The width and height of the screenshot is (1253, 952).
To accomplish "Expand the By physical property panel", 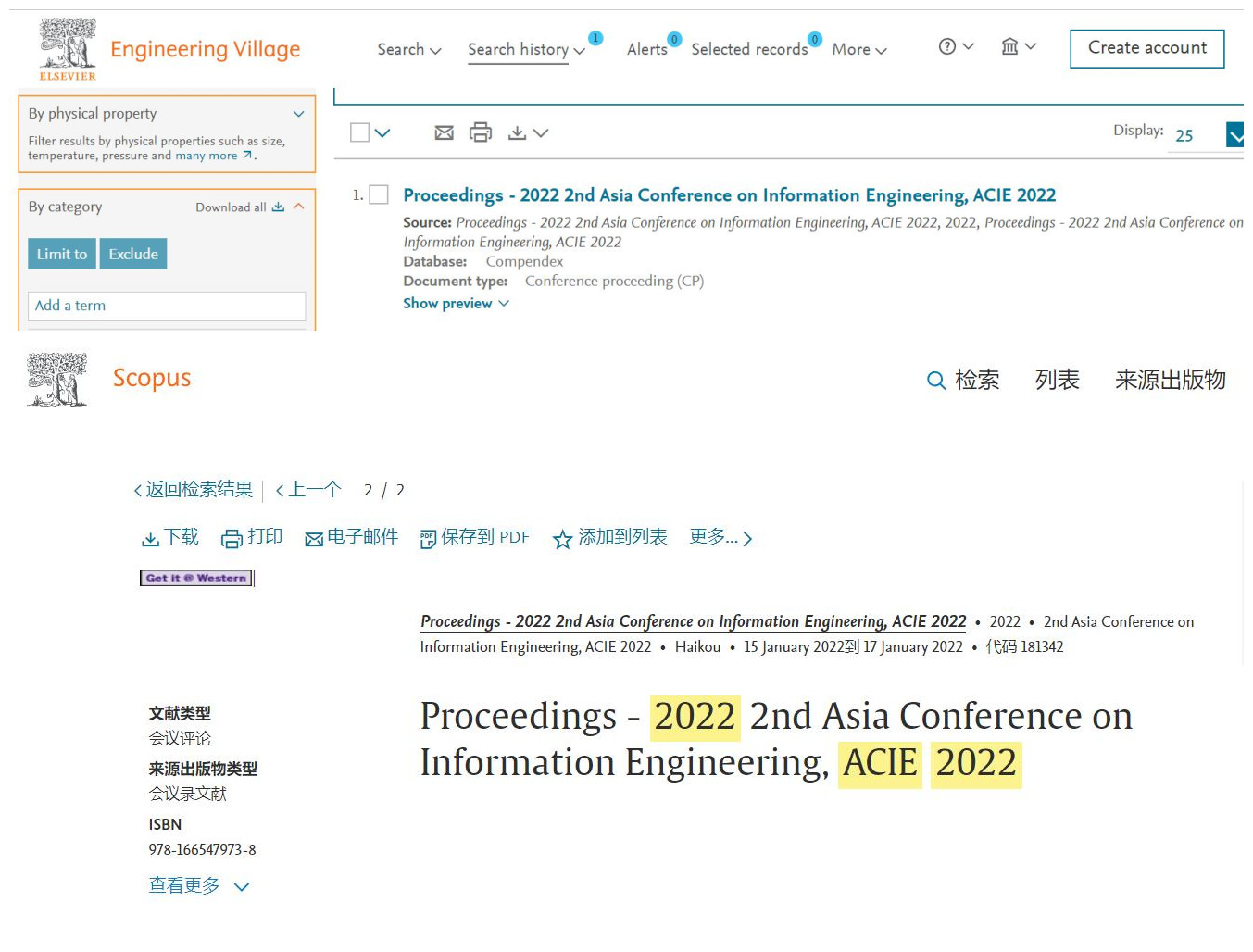I will pyautogui.click(x=298, y=114).
